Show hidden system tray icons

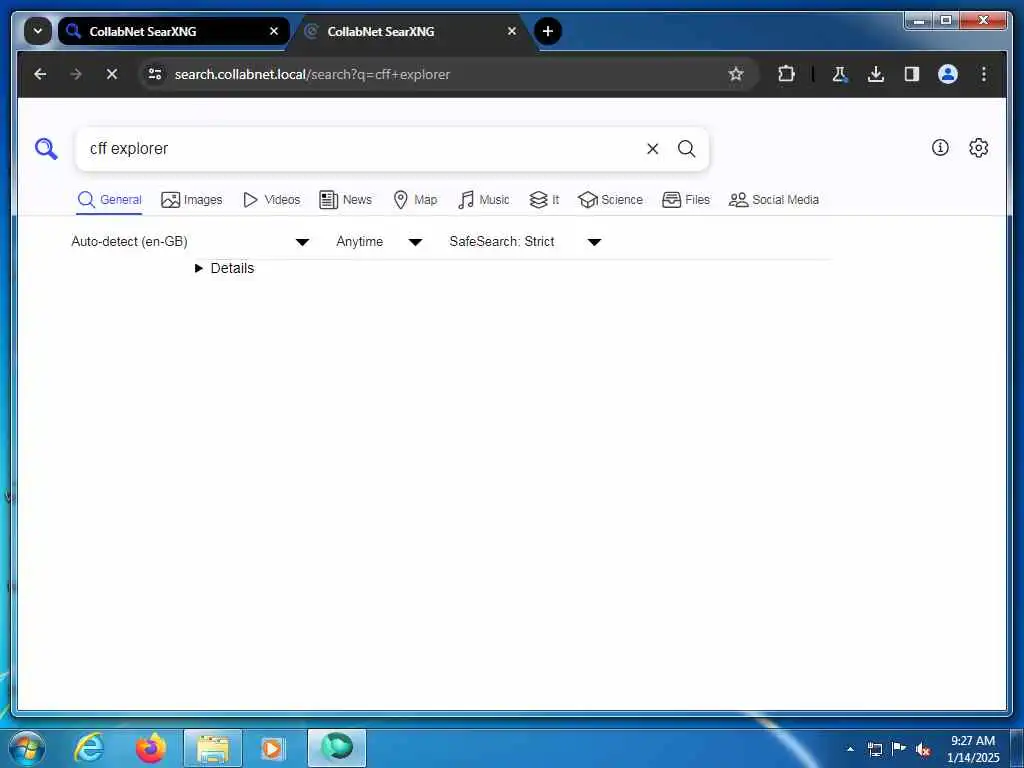click(x=850, y=749)
